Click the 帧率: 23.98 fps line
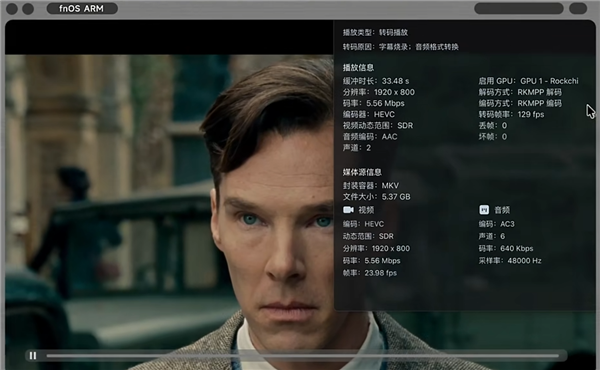Screen dimensions: 600x370 pyautogui.click(x=370, y=273)
